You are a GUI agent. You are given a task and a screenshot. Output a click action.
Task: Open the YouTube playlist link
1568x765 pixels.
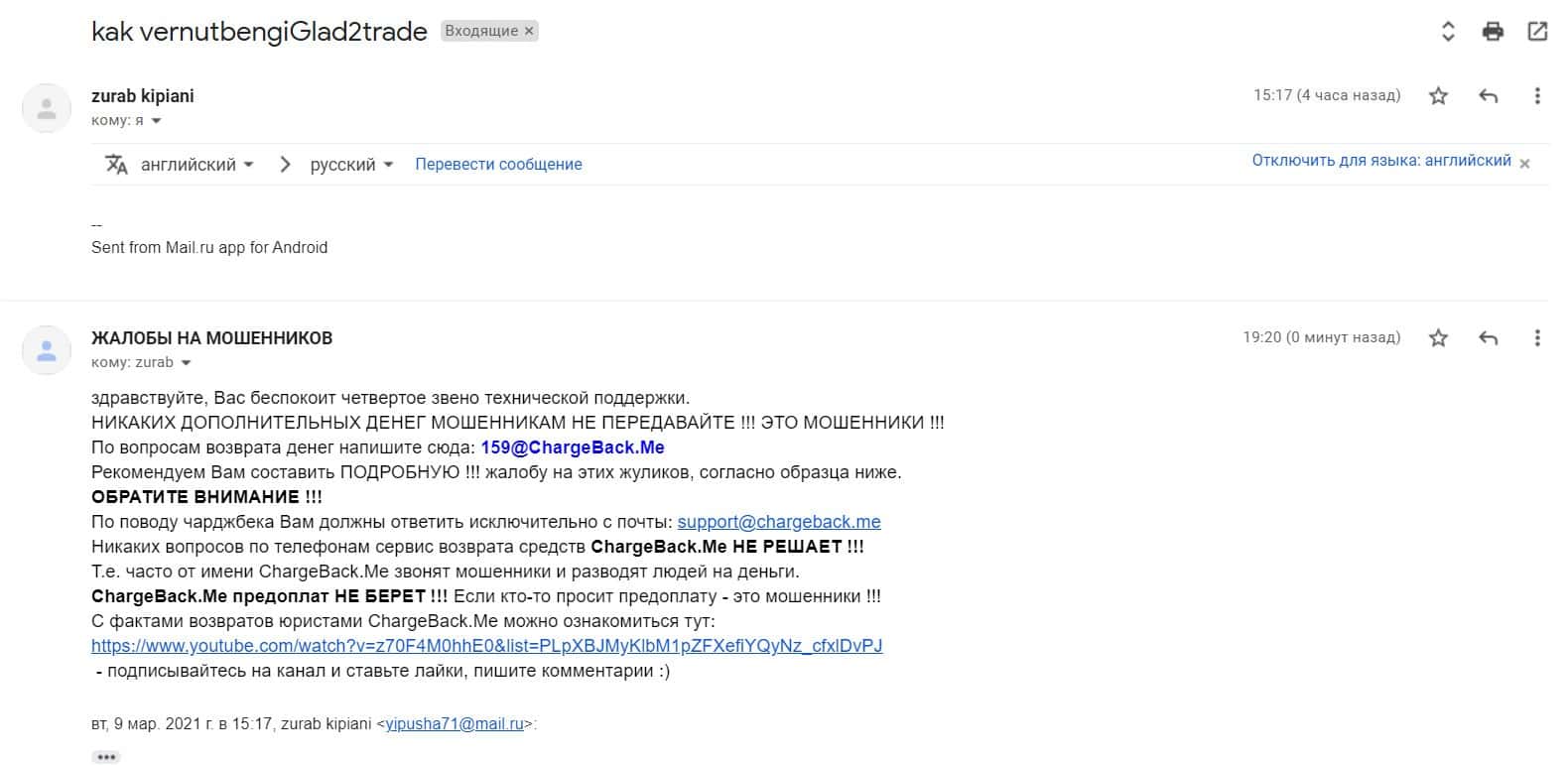[x=486, y=646]
